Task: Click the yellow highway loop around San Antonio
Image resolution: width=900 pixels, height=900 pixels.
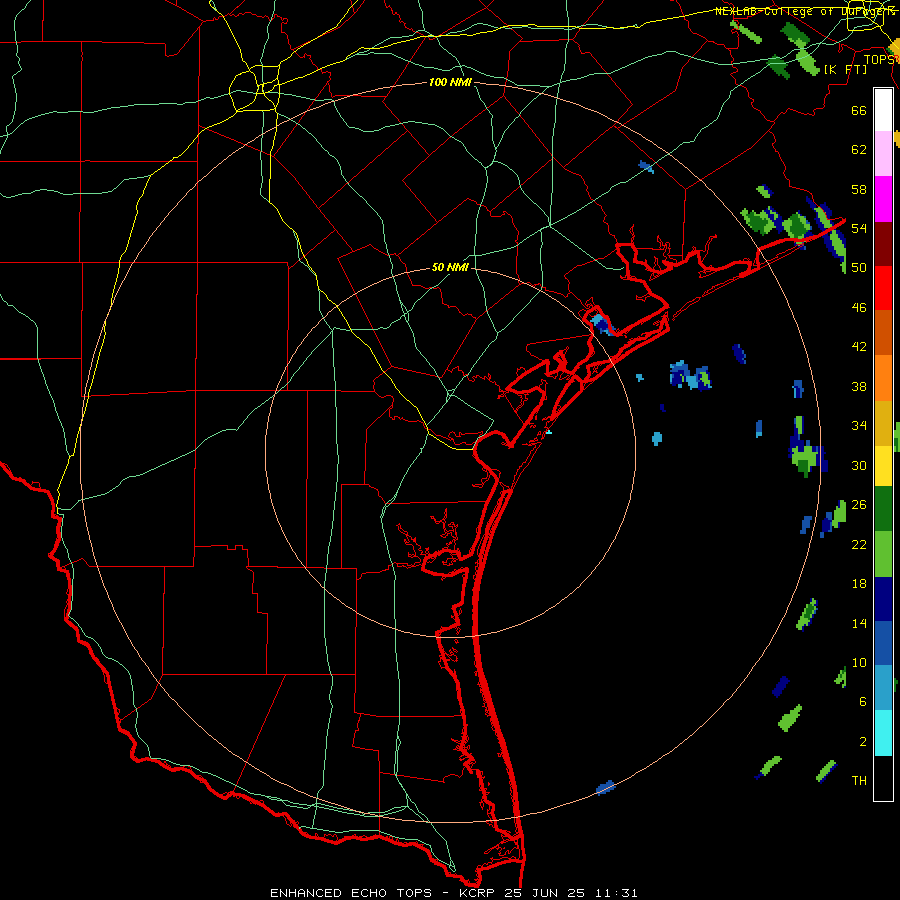Action: [254, 88]
